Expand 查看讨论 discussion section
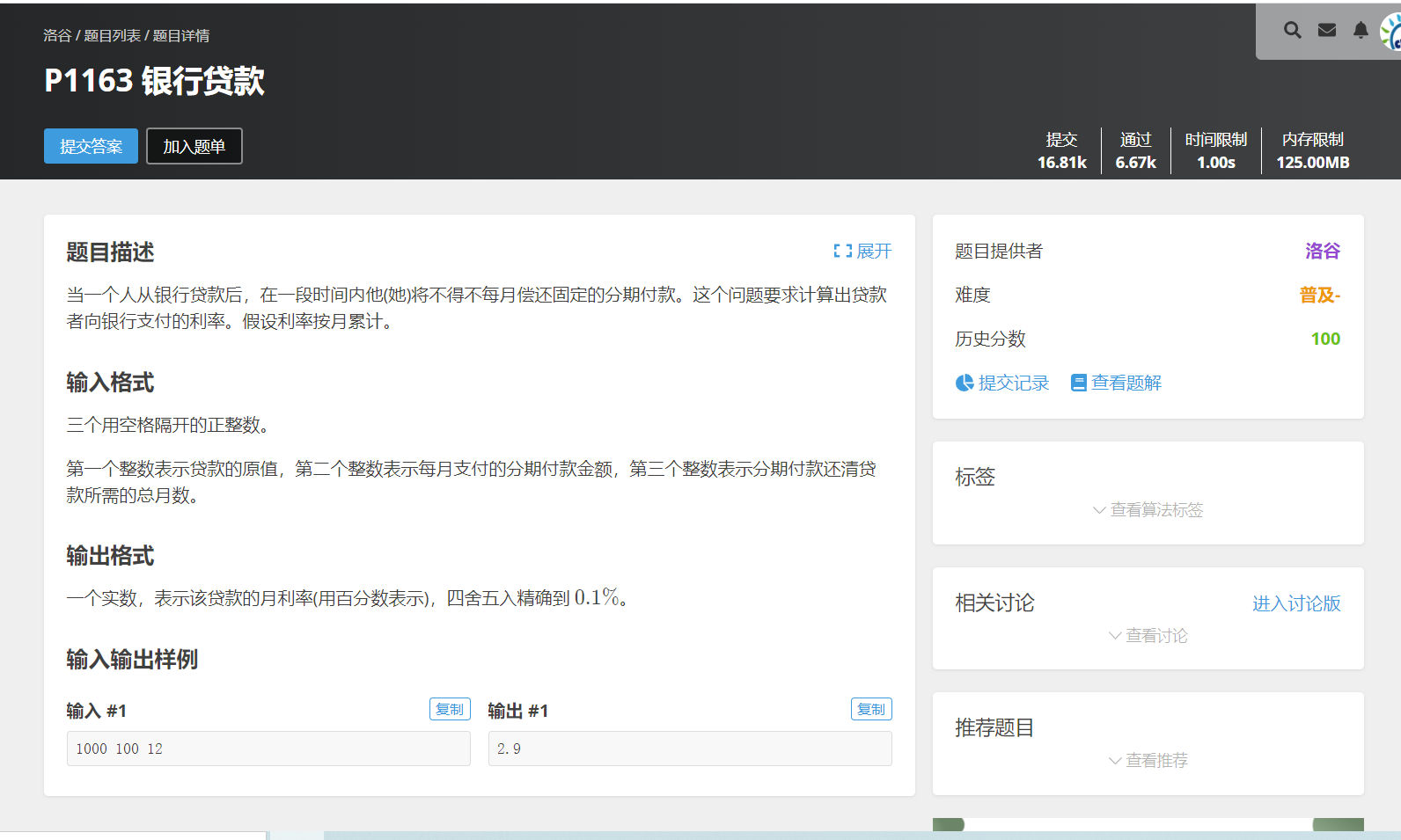Viewport: 1401px width, 840px height. coord(1148,636)
